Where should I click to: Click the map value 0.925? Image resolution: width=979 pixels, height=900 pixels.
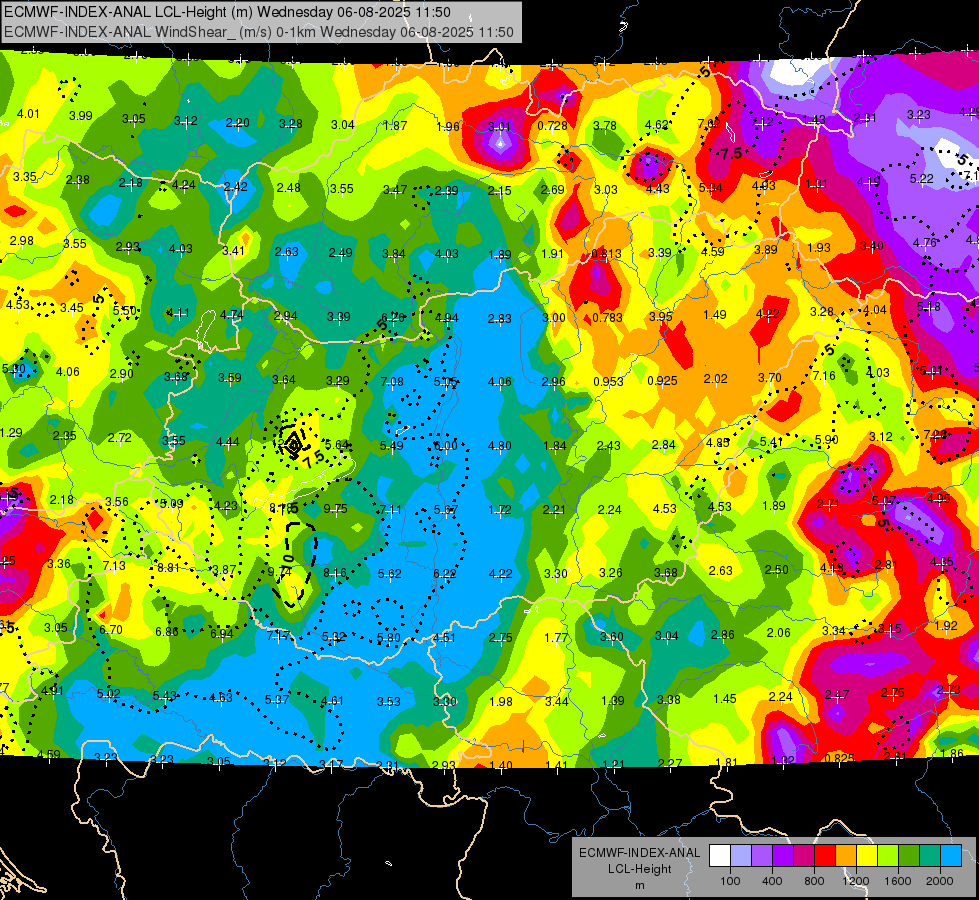pyautogui.click(x=662, y=380)
